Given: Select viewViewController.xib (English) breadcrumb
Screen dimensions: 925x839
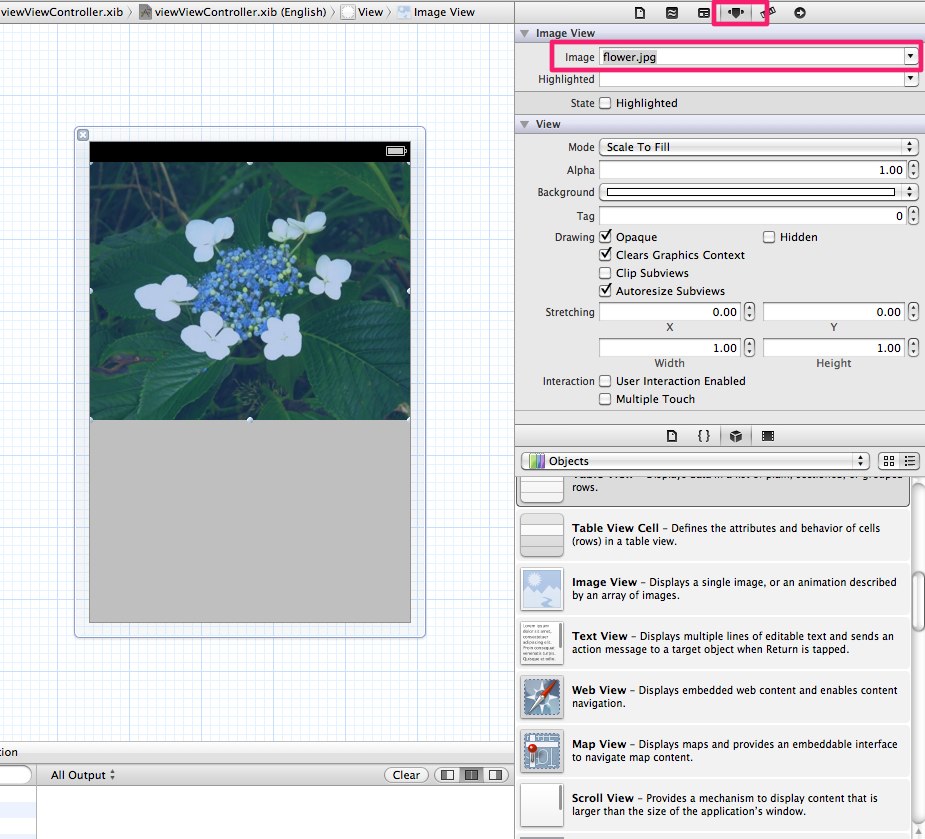Looking at the screenshot, I should coord(233,12).
